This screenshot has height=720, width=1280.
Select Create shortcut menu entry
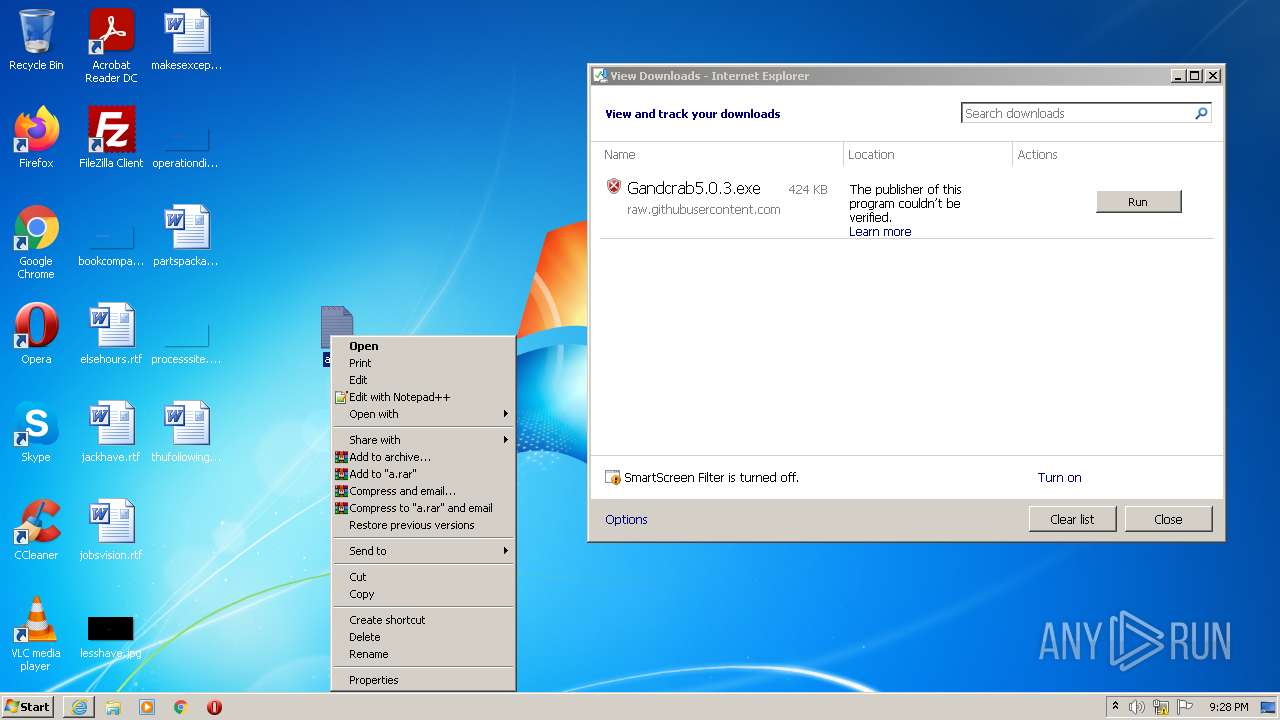[423, 620]
